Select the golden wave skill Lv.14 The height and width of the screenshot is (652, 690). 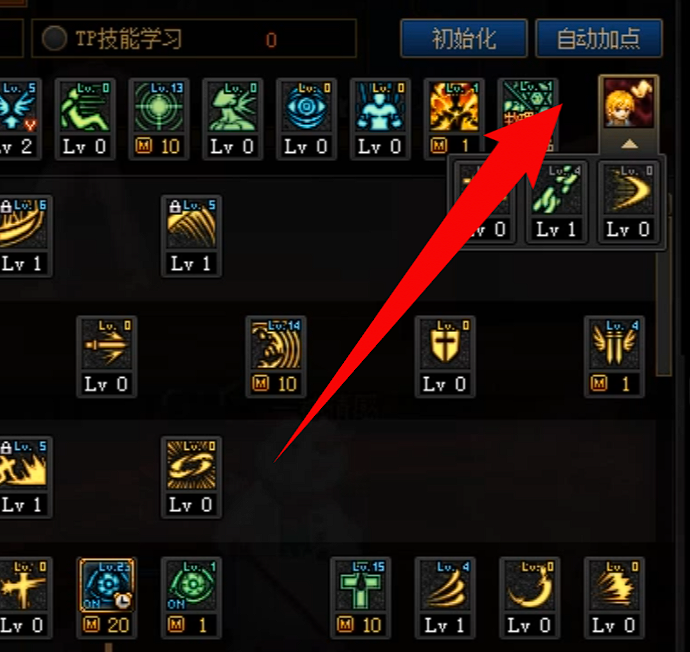coord(276,344)
